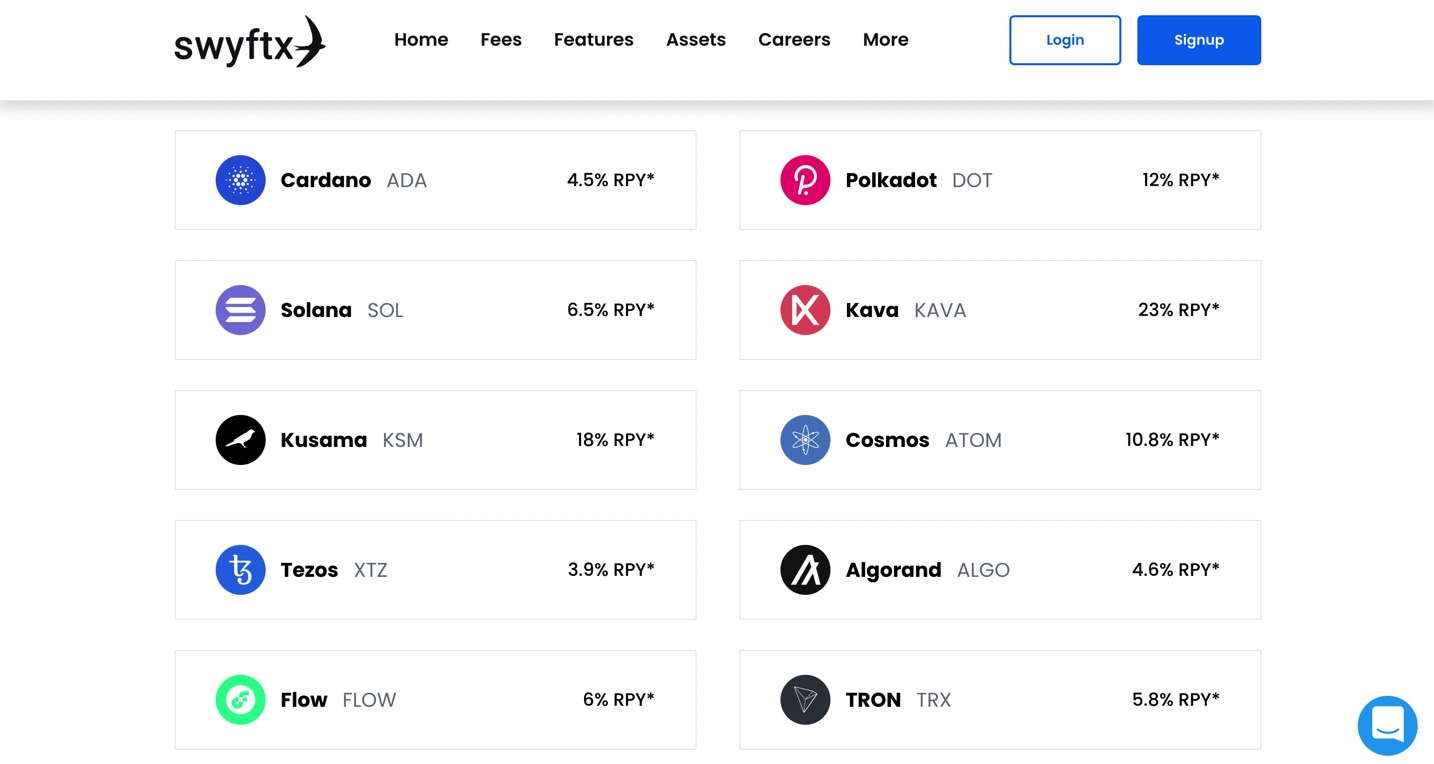
Task: Click the Login button
Action: pyautogui.click(x=1065, y=40)
